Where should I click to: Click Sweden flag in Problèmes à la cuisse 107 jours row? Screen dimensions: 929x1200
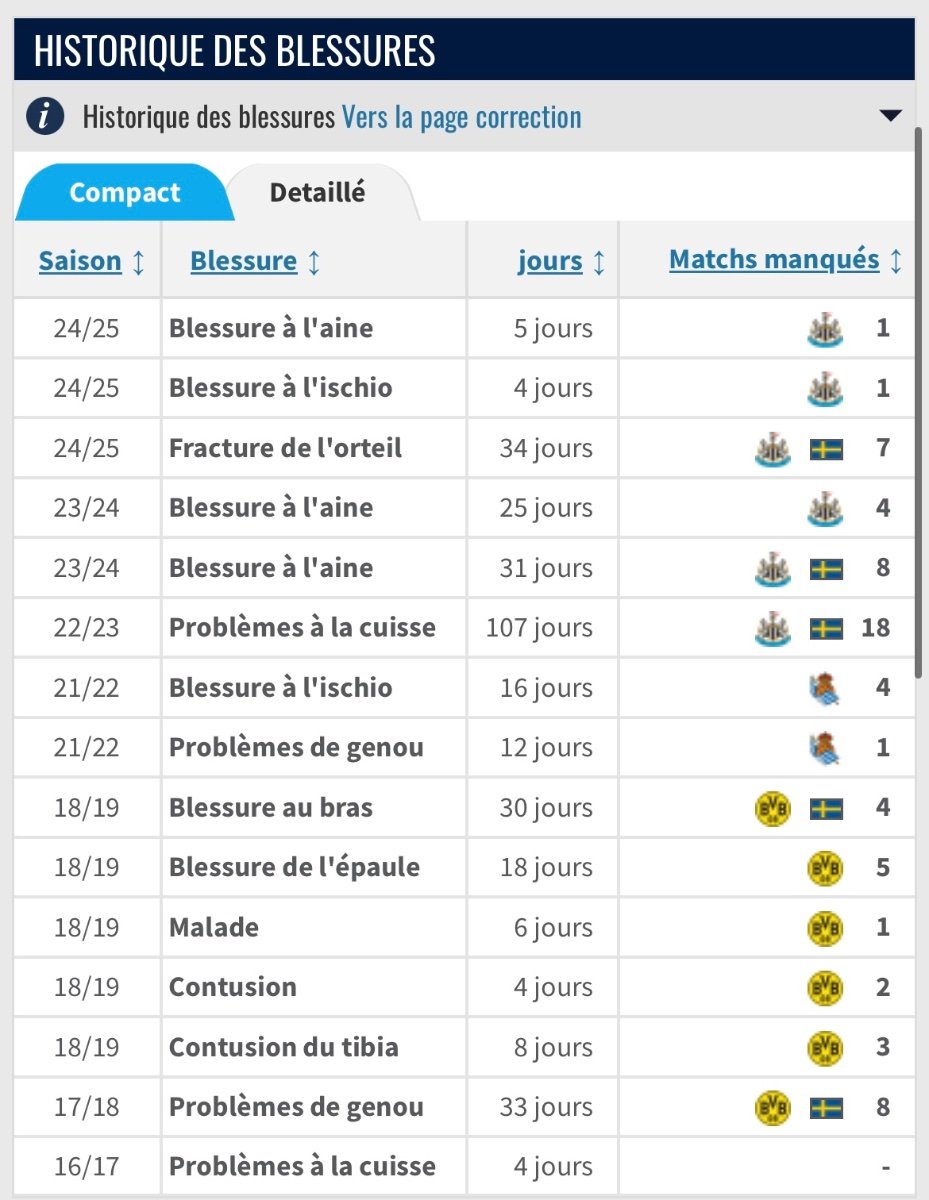click(826, 629)
